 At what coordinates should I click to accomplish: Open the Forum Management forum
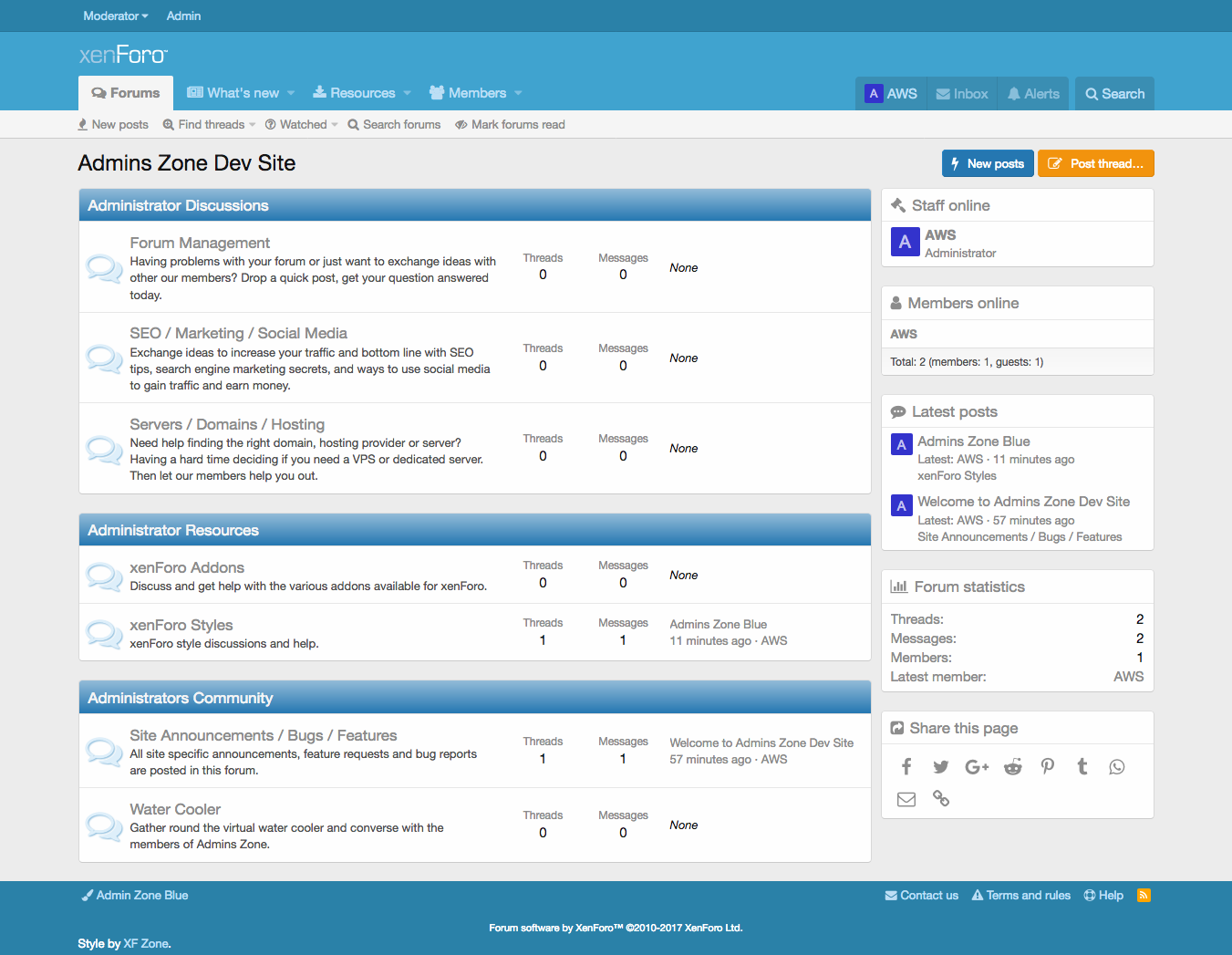(x=200, y=243)
